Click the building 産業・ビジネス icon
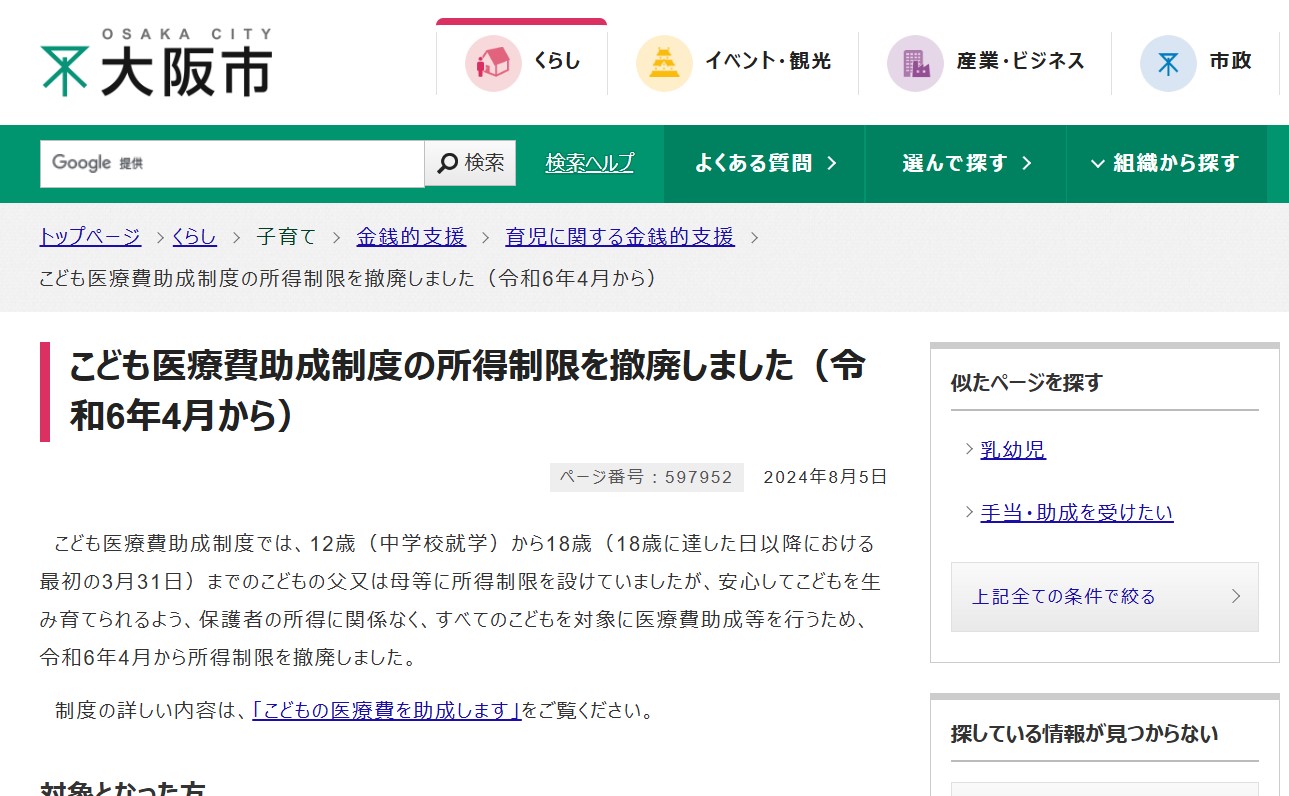The height and width of the screenshot is (796, 1289). [x=915, y=63]
